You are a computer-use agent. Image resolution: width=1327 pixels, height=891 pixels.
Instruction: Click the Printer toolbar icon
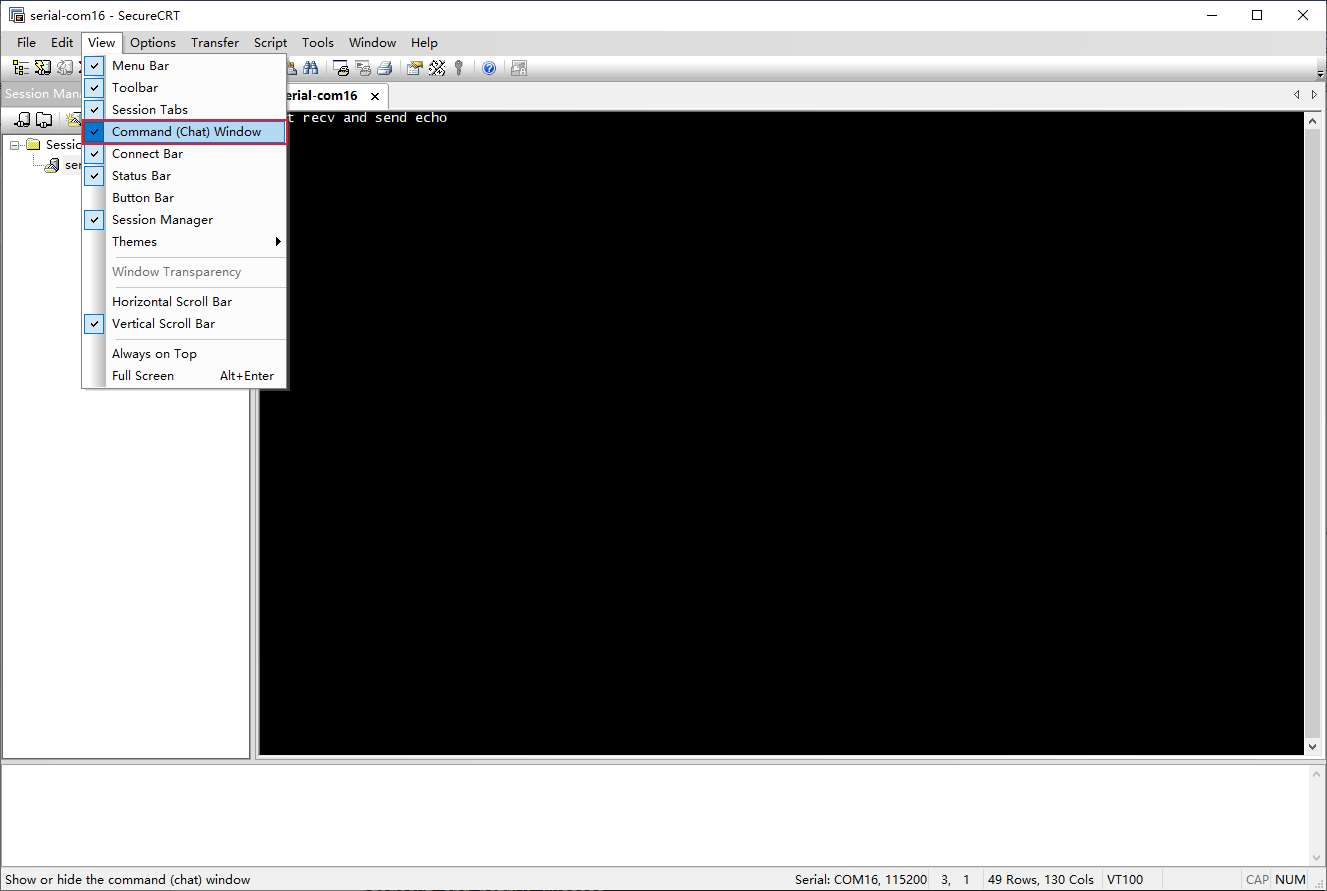point(385,68)
